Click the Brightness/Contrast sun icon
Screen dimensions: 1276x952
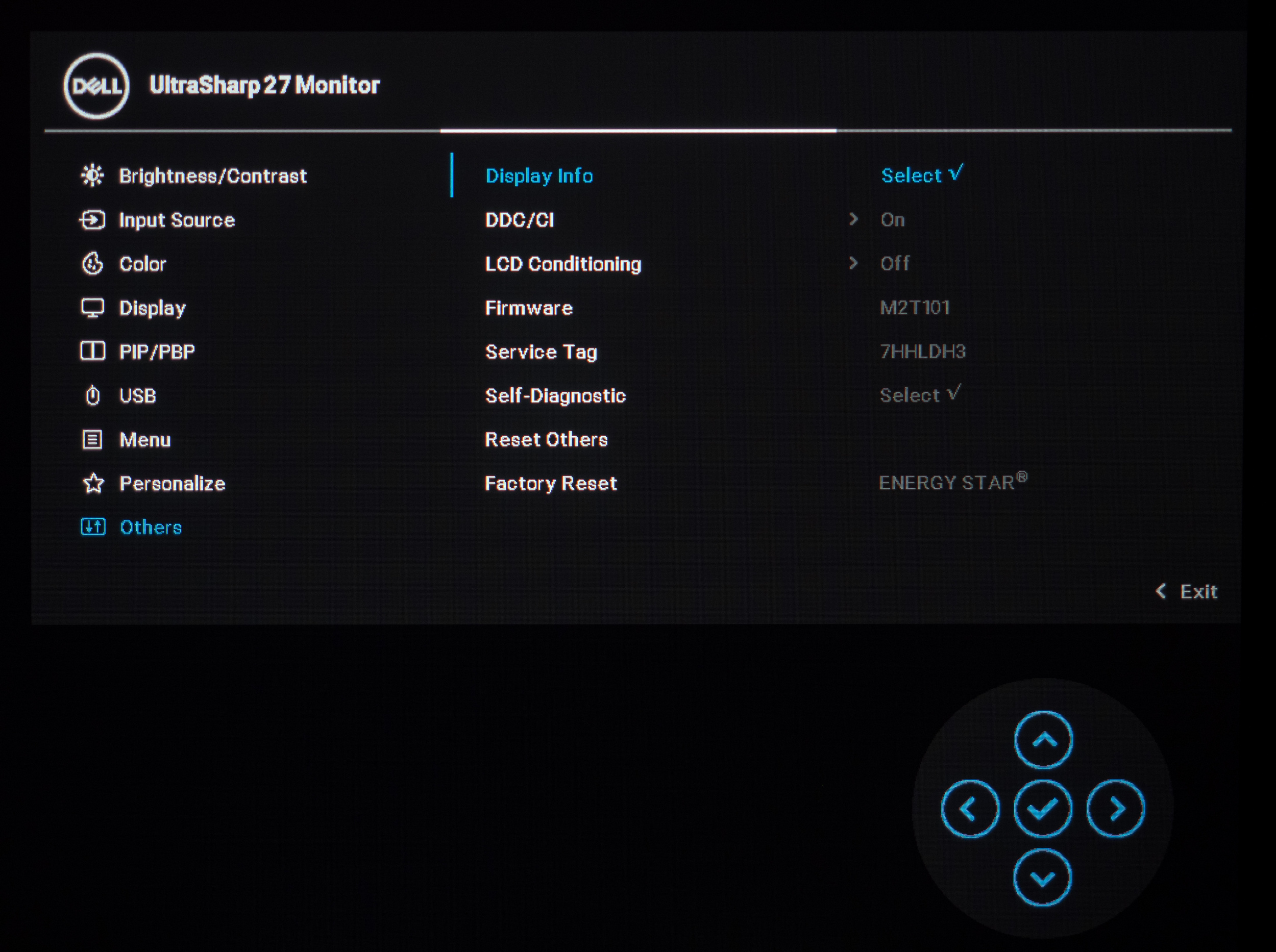(x=92, y=175)
